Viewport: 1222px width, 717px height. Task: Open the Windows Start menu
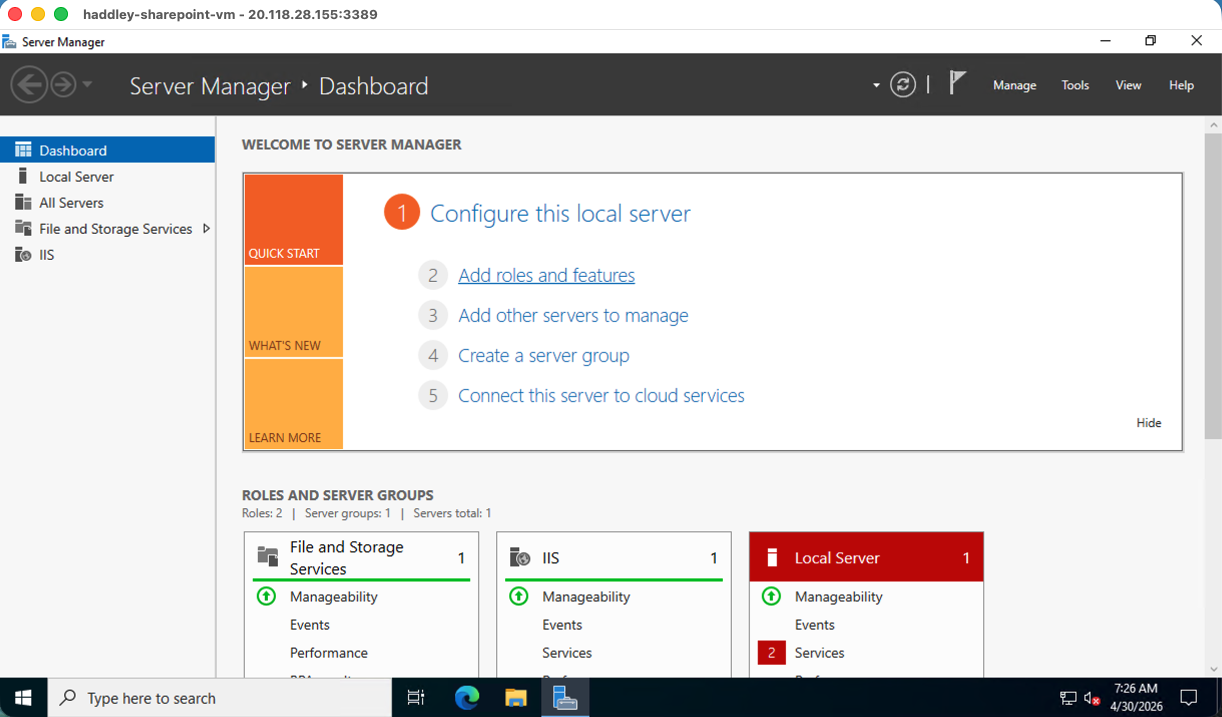[24, 698]
